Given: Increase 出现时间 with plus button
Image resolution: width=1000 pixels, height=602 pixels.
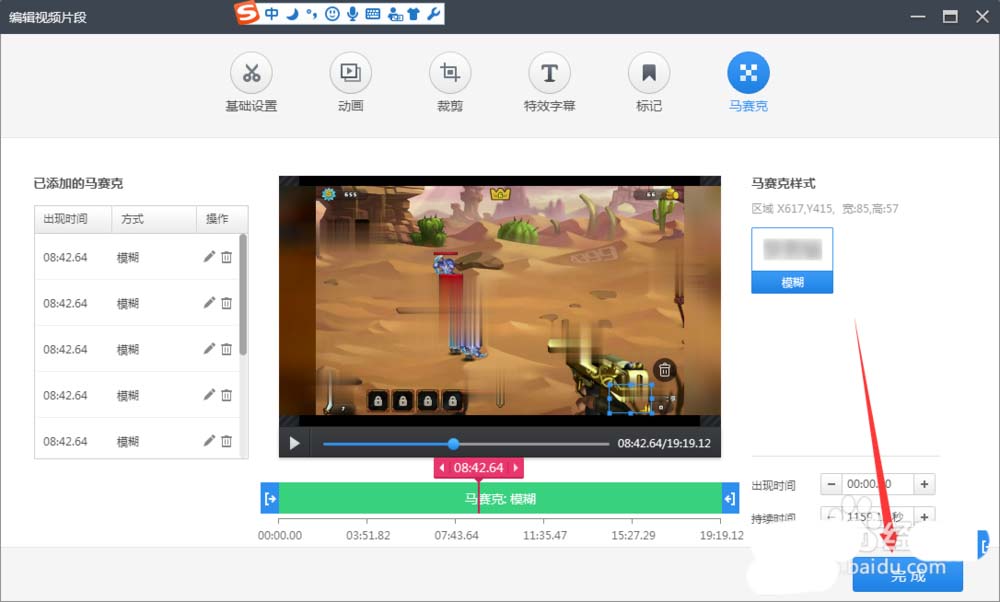Looking at the screenshot, I should pyautogui.click(x=924, y=484).
